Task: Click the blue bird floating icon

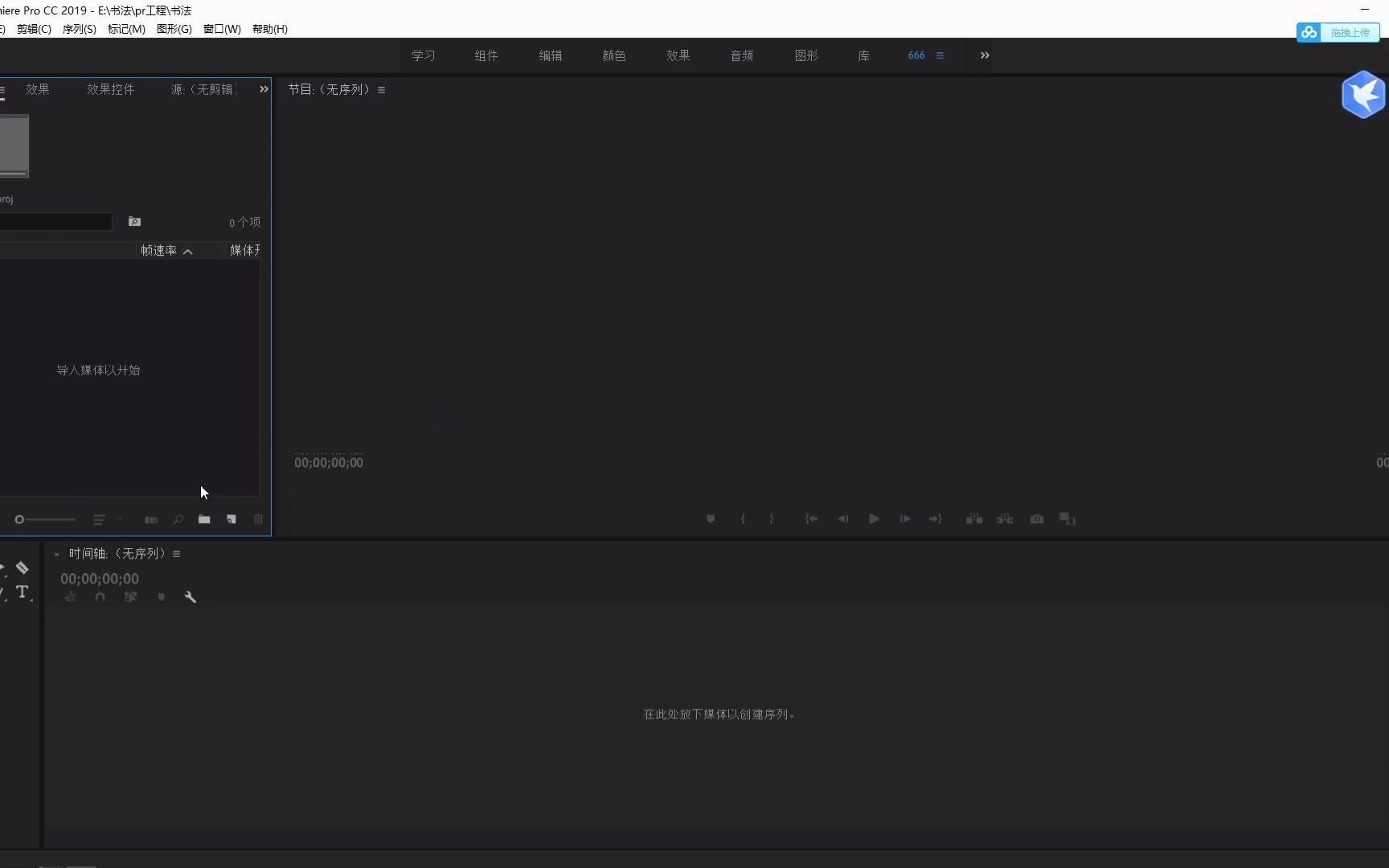Action: point(1364,95)
